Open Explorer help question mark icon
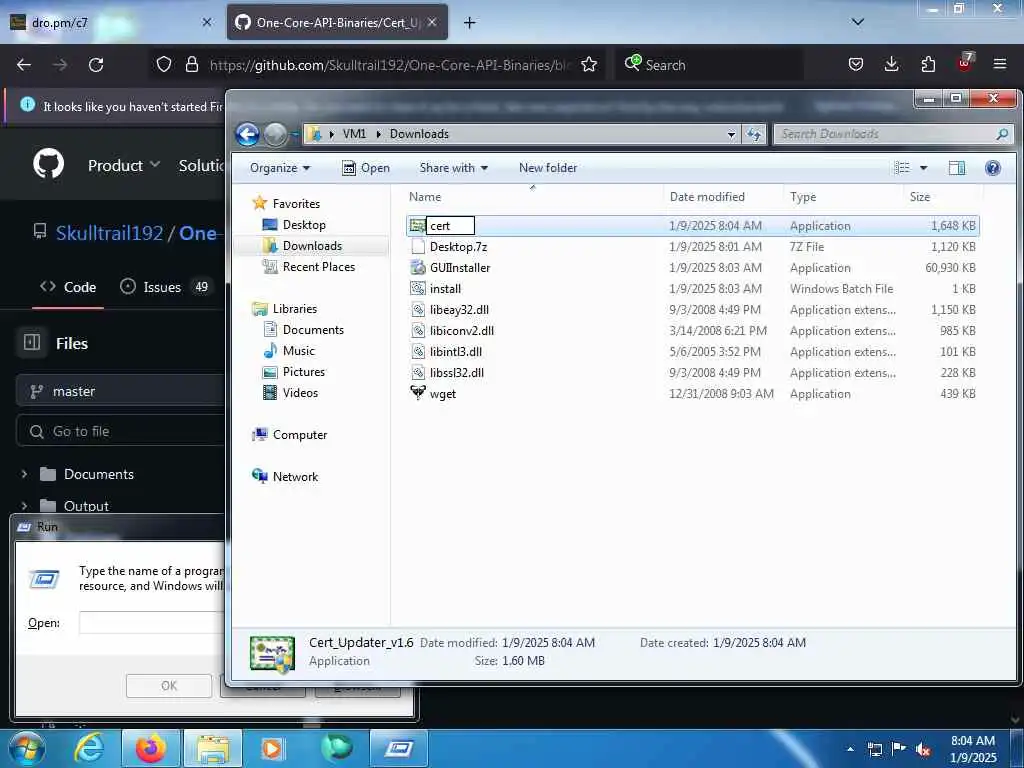The height and width of the screenshot is (768, 1024). point(993,168)
